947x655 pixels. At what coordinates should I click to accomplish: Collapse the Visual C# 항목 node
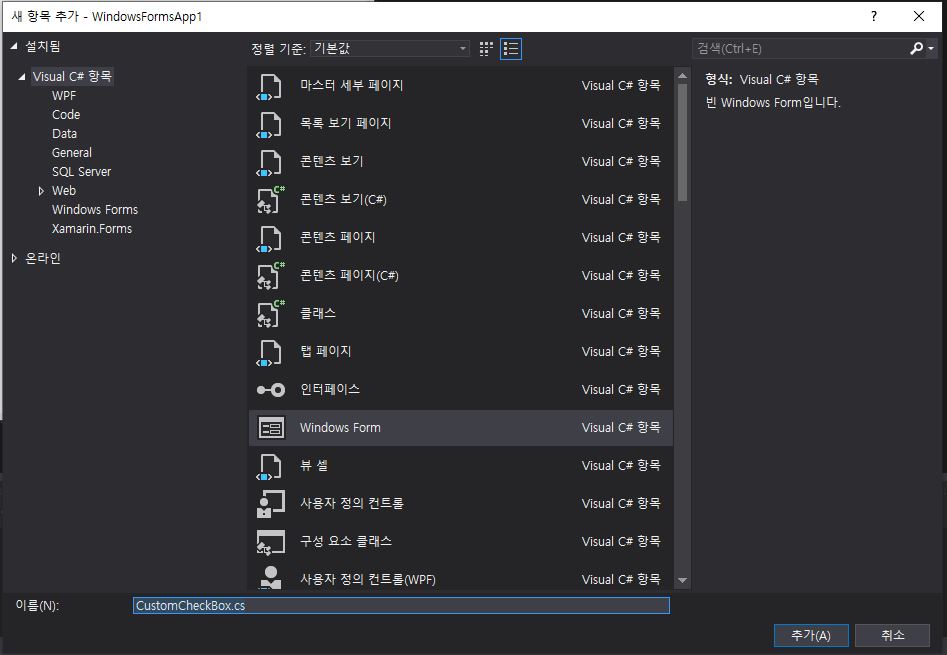(22, 77)
